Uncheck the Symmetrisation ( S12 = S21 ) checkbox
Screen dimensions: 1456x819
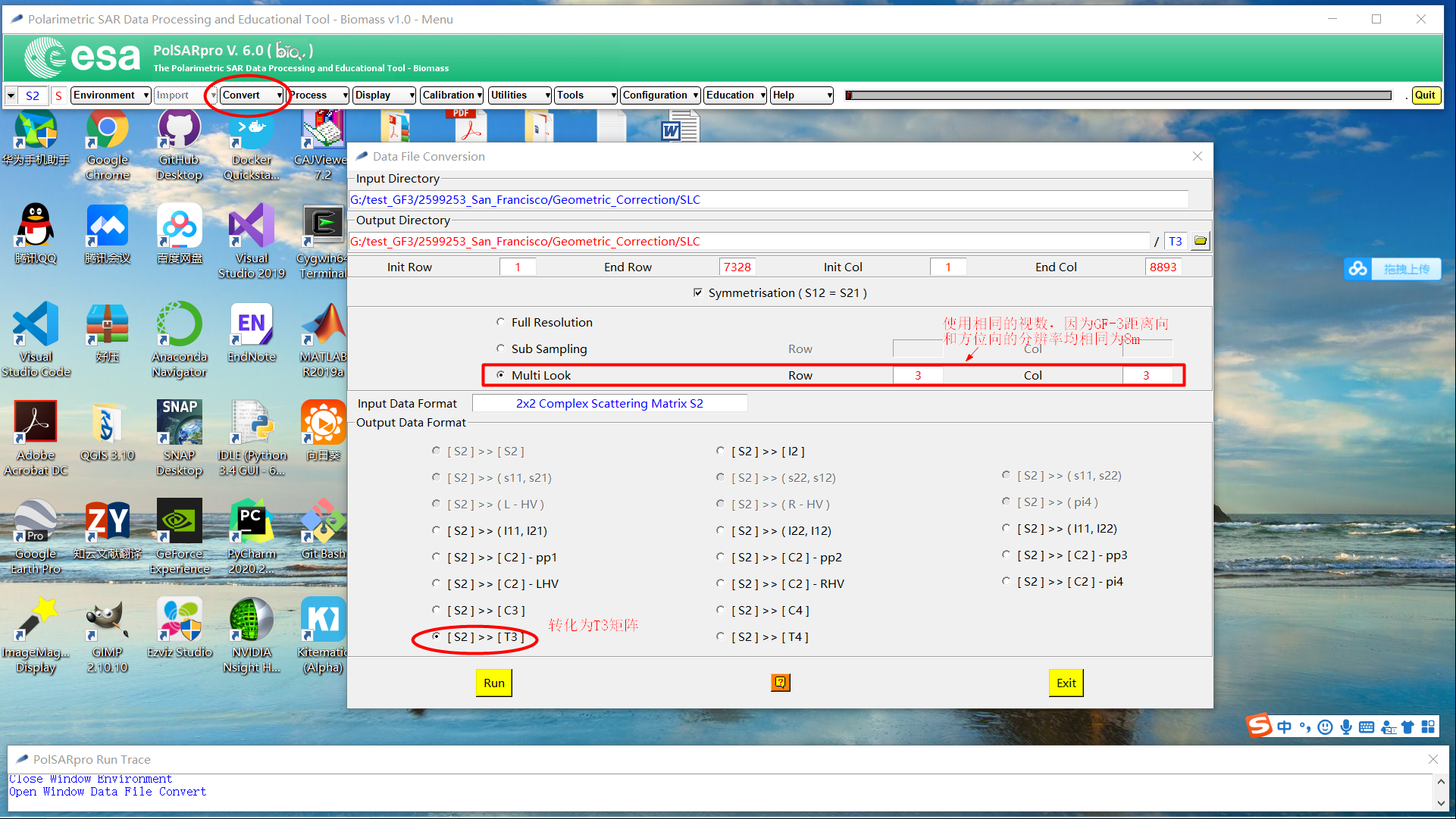(698, 292)
